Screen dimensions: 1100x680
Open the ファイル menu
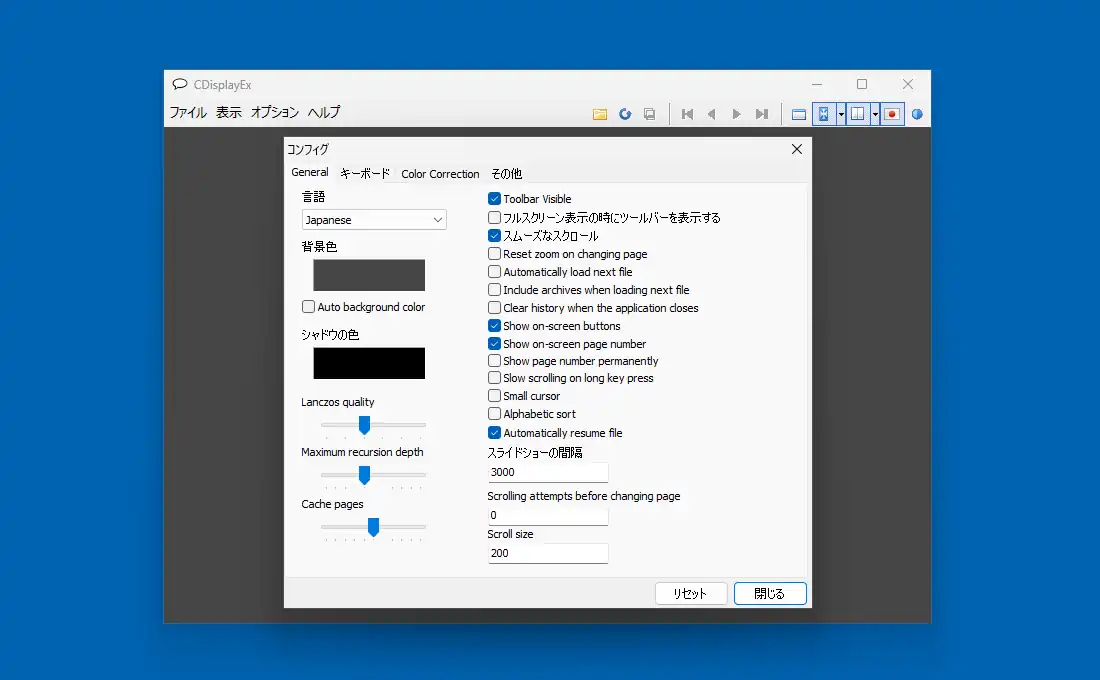pyautogui.click(x=188, y=113)
